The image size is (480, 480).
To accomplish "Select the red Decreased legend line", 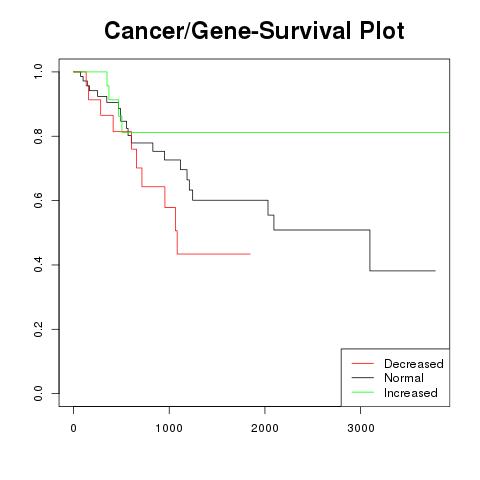I will (x=363, y=363).
